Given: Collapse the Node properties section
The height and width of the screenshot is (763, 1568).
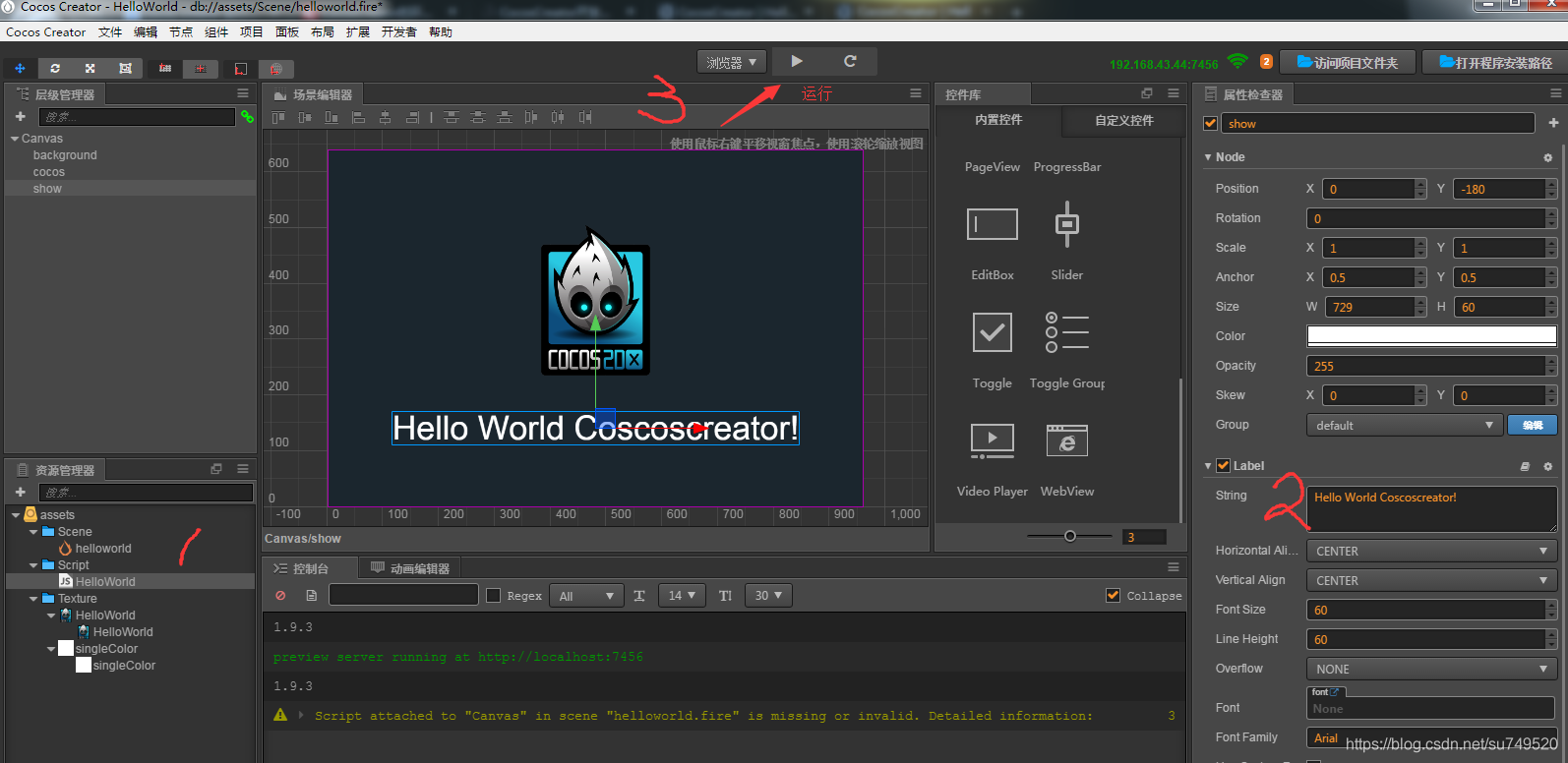Looking at the screenshot, I should pos(1208,157).
